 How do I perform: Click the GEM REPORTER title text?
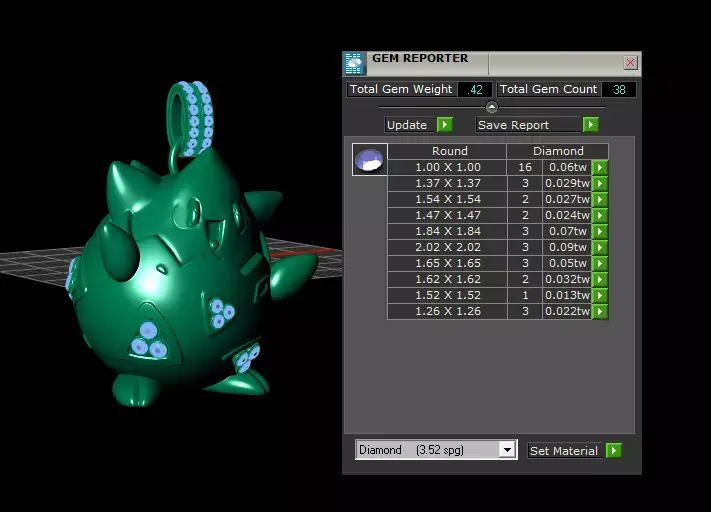coord(420,59)
